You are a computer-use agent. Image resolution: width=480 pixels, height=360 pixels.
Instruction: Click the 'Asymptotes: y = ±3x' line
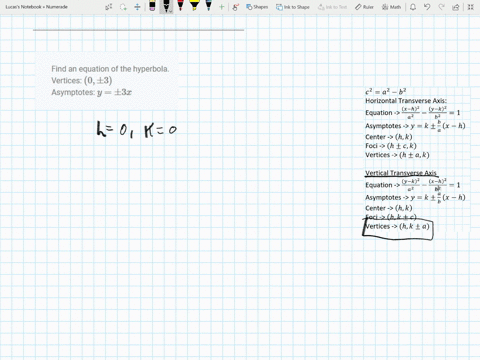(x=91, y=92)
